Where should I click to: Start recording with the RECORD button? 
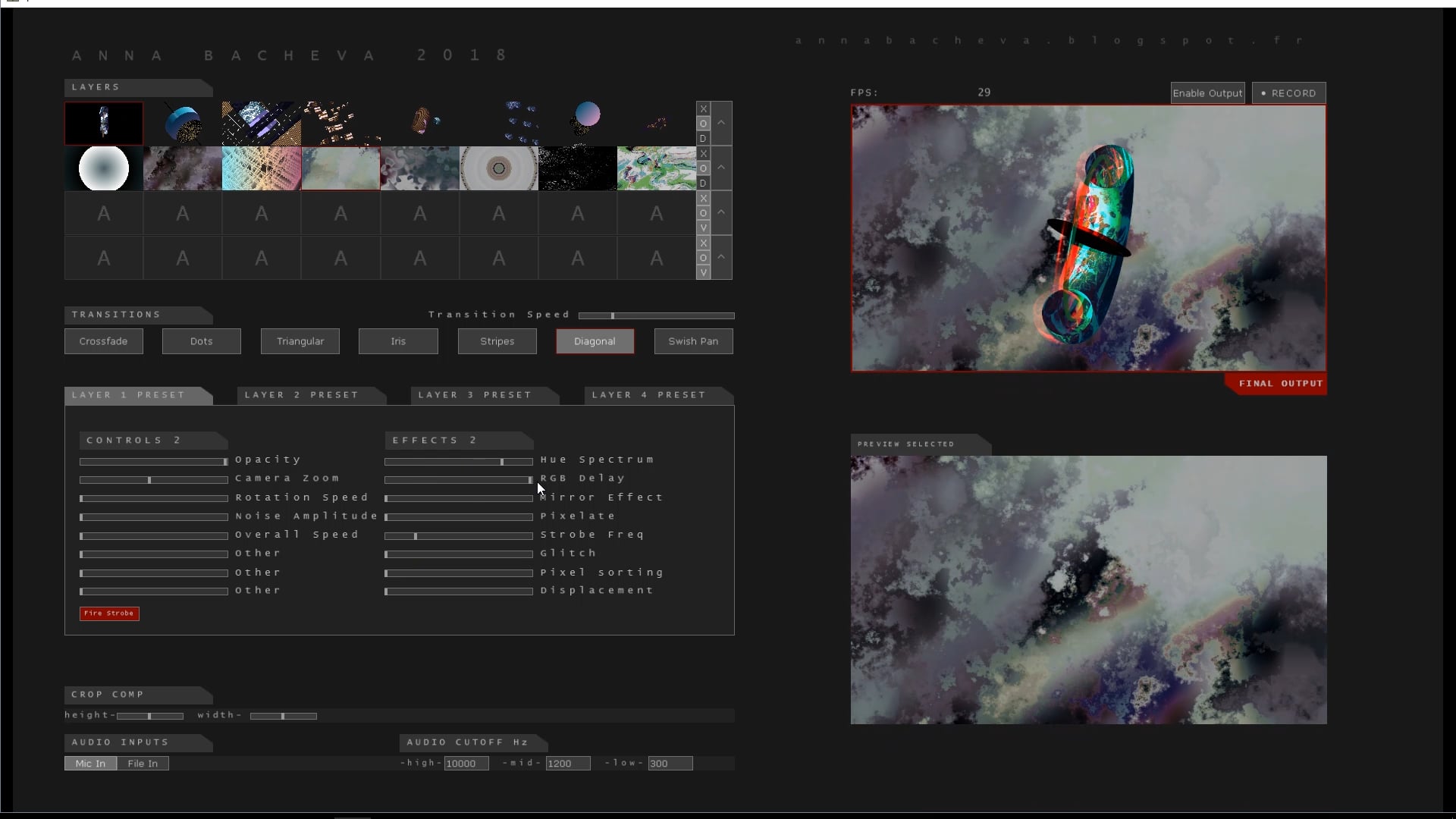(x=1289, y=93)
